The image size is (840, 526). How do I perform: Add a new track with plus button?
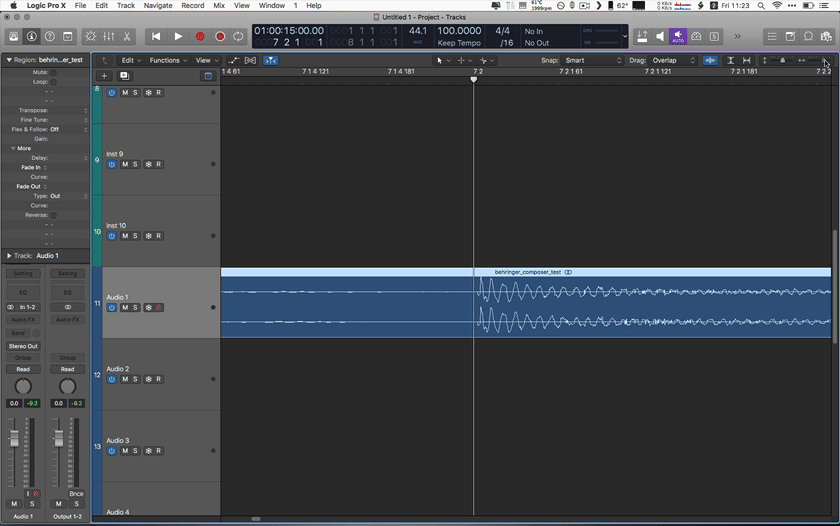104,76
